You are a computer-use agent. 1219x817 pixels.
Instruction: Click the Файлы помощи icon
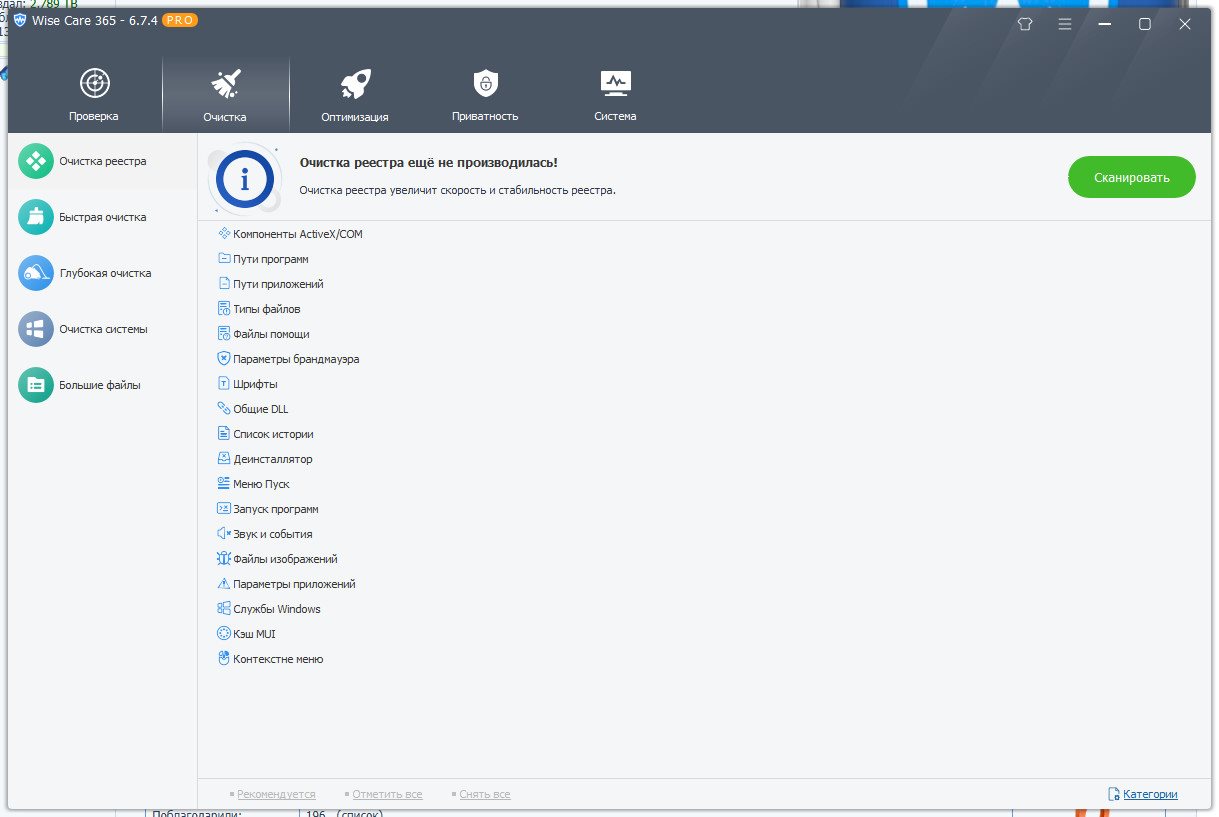[224, 333]
